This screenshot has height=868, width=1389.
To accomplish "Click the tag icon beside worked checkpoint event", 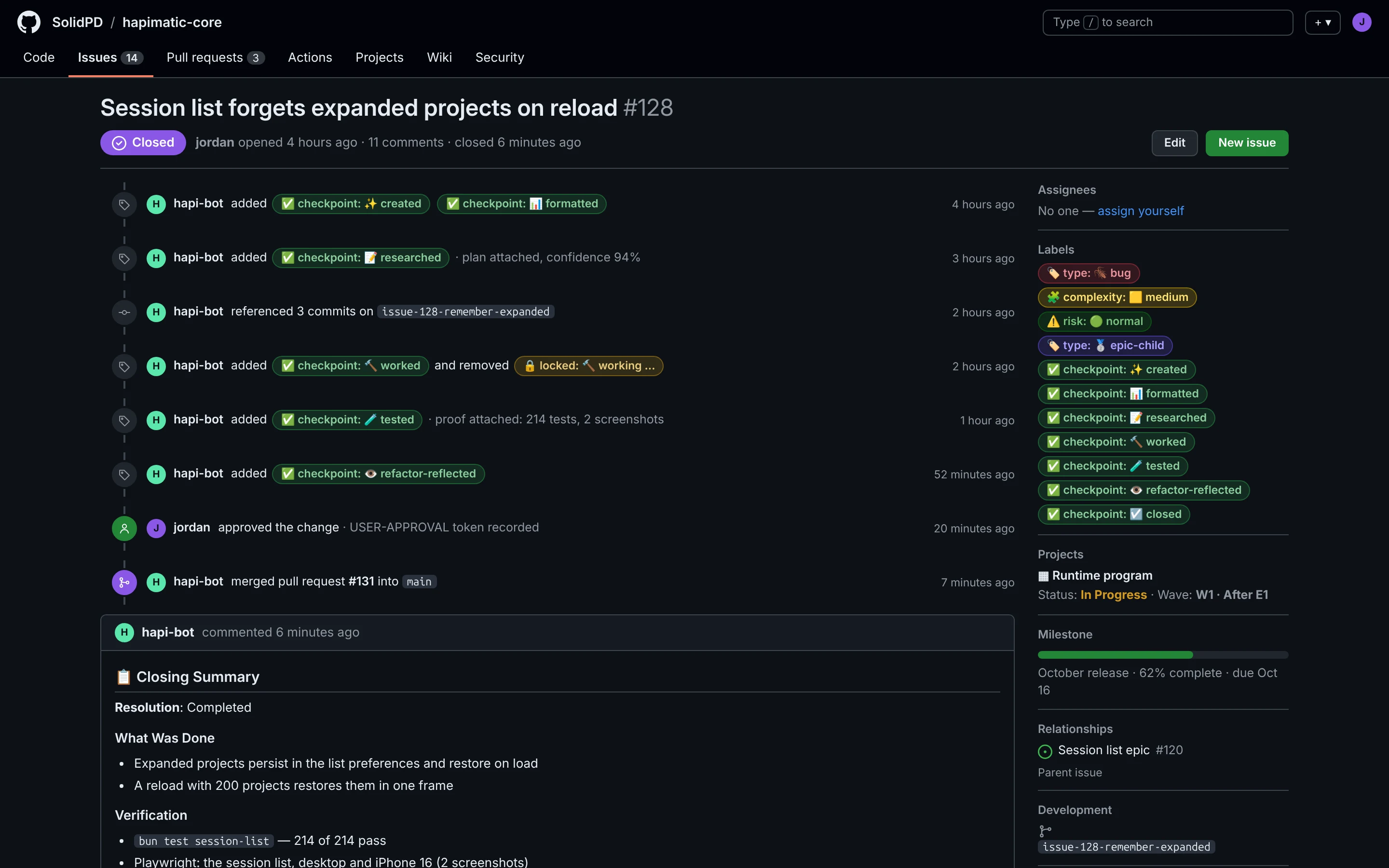I will coord(124,366).
